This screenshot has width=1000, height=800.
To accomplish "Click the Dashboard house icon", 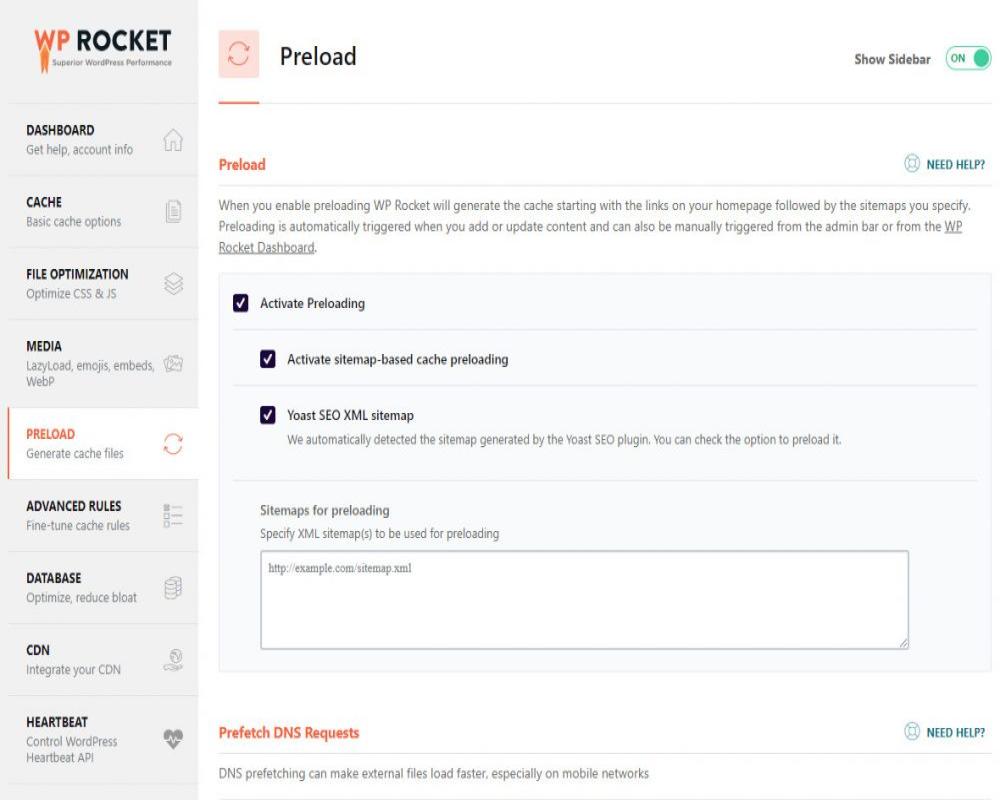I will click(173, 140).
